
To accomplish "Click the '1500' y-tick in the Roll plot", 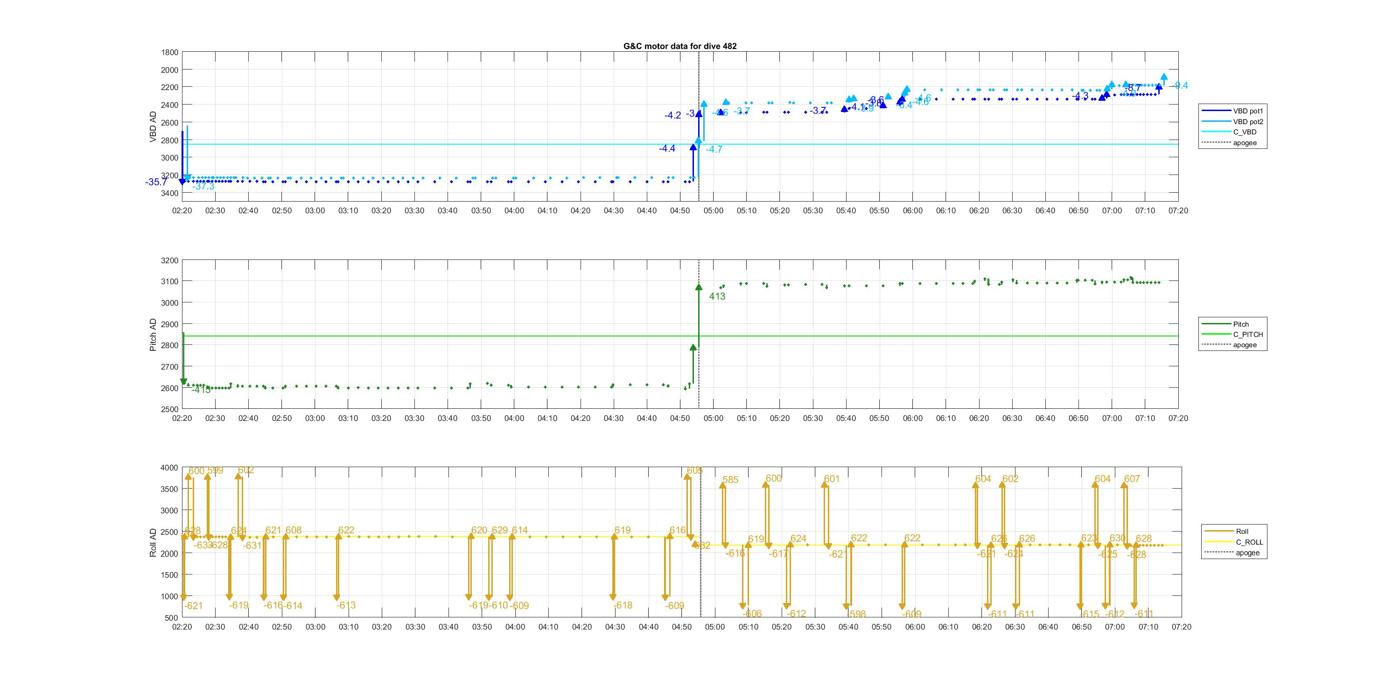I will 169,575.
